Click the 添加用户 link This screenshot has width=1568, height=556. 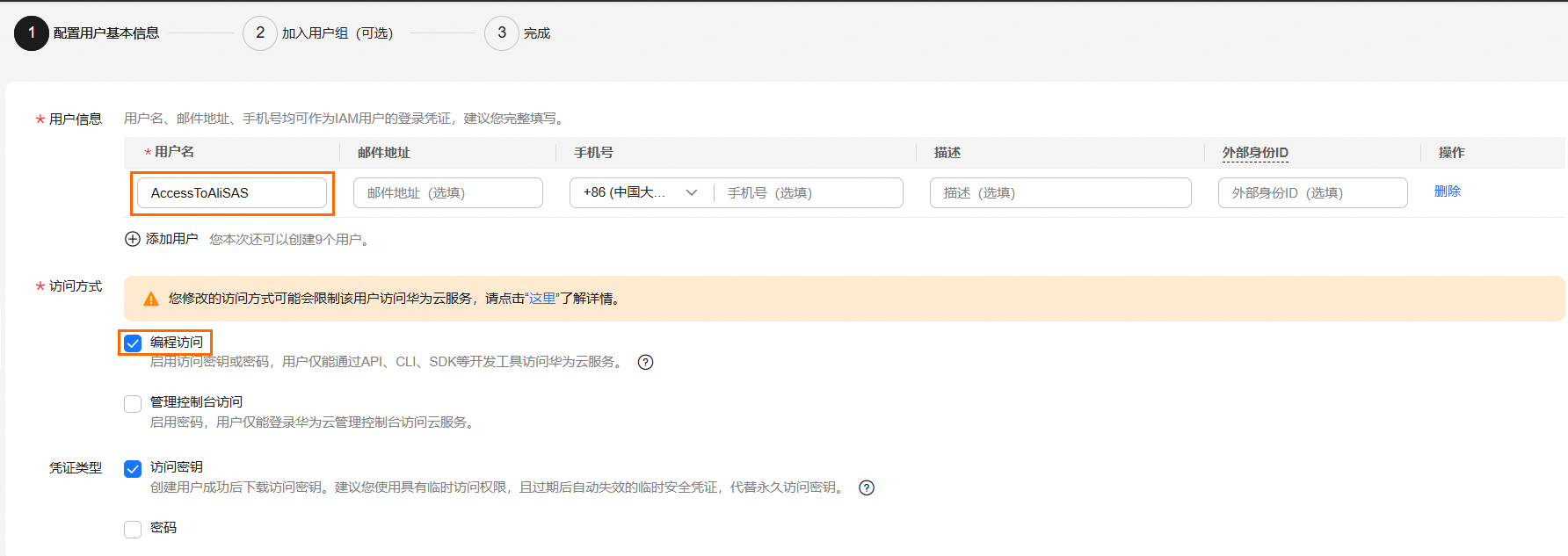[x=171, y=239]
